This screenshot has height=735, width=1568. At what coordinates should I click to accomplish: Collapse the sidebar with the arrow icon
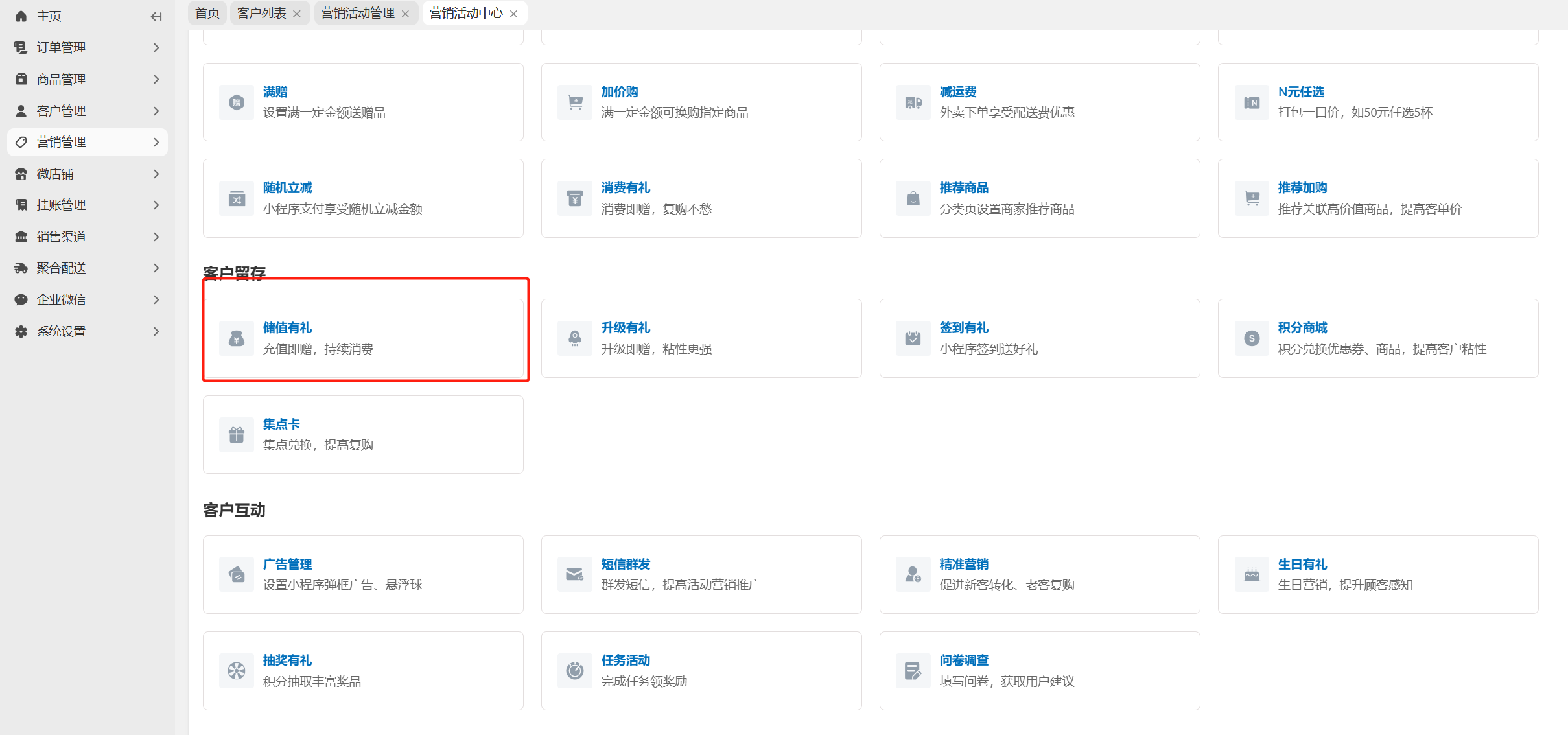coord(156,16)
